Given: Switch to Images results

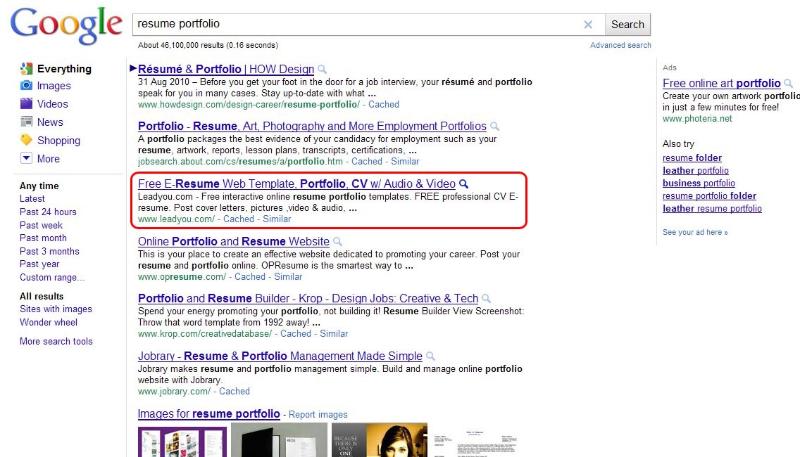Looking at the screenshot, I should point(54,86).
